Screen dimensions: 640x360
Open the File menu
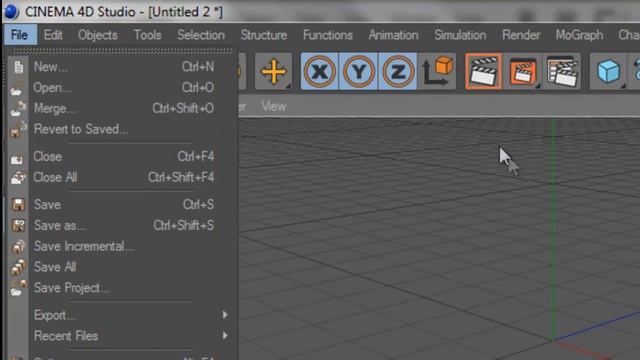coord(20,35)
